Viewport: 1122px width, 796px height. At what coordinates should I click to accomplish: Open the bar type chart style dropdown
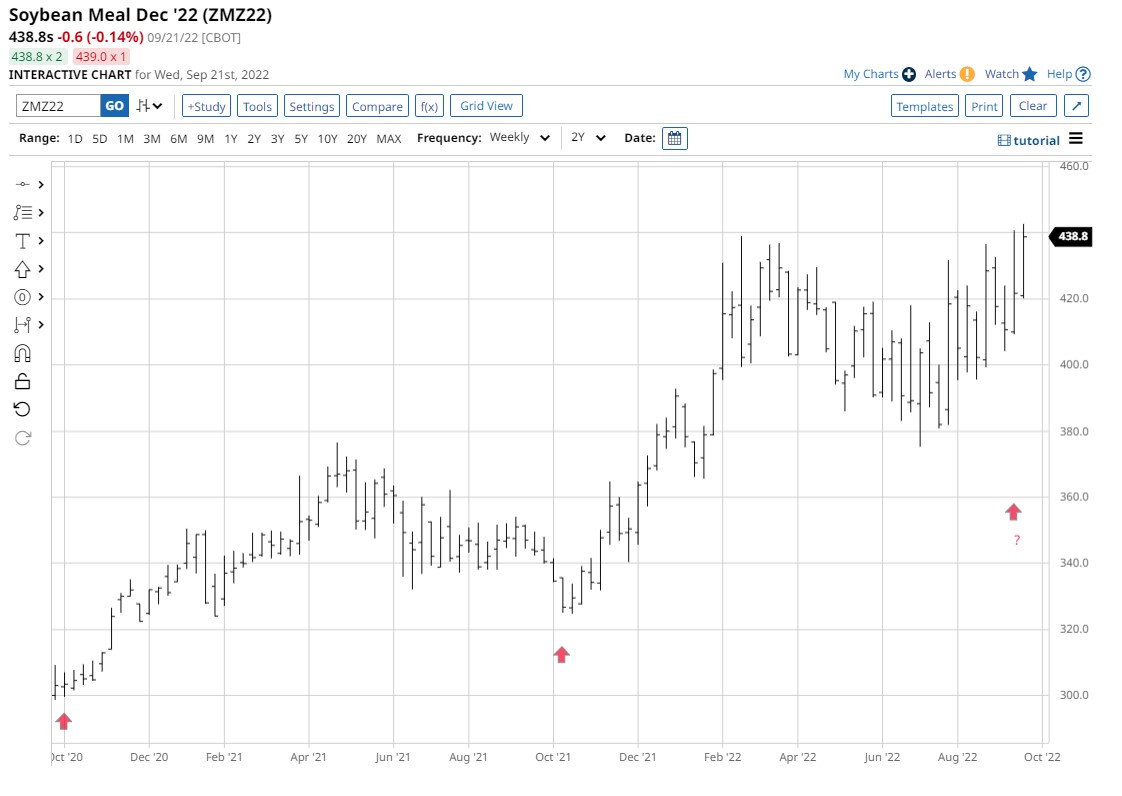tap(150, 106)
